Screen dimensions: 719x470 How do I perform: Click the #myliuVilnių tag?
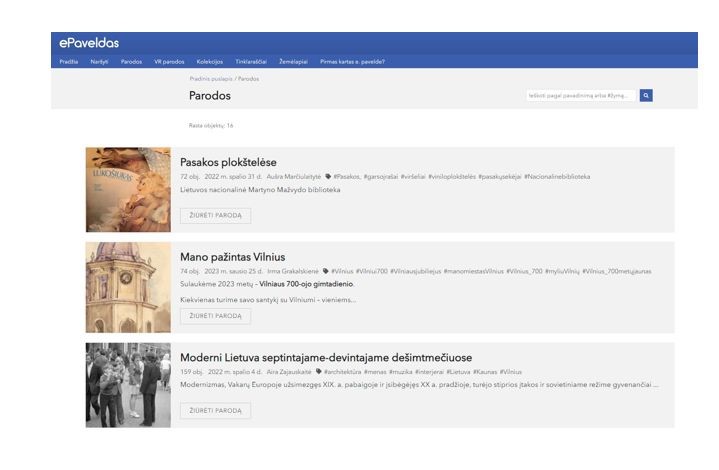[562, 271]
